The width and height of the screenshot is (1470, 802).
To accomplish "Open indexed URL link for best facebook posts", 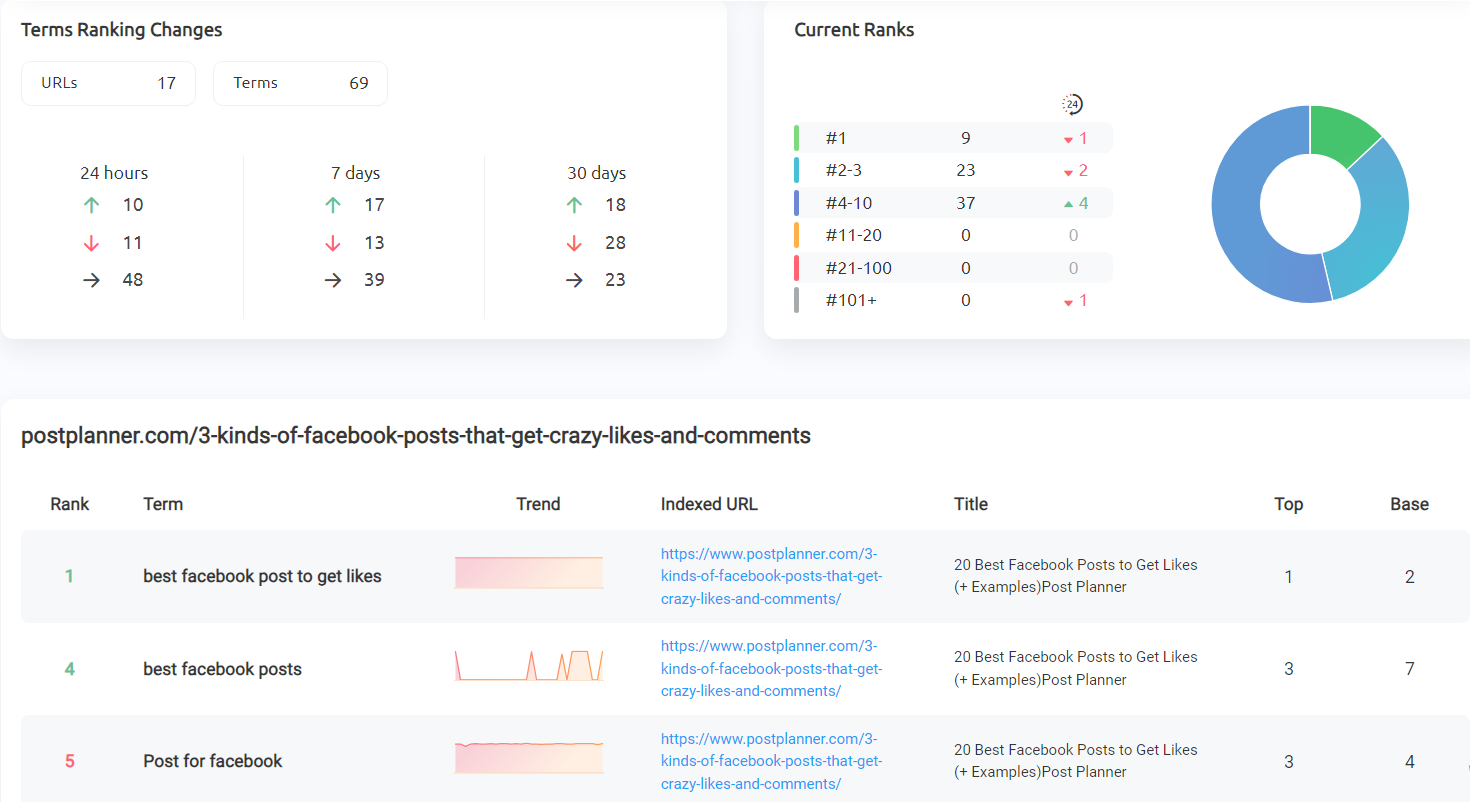I will pos(771,668).
